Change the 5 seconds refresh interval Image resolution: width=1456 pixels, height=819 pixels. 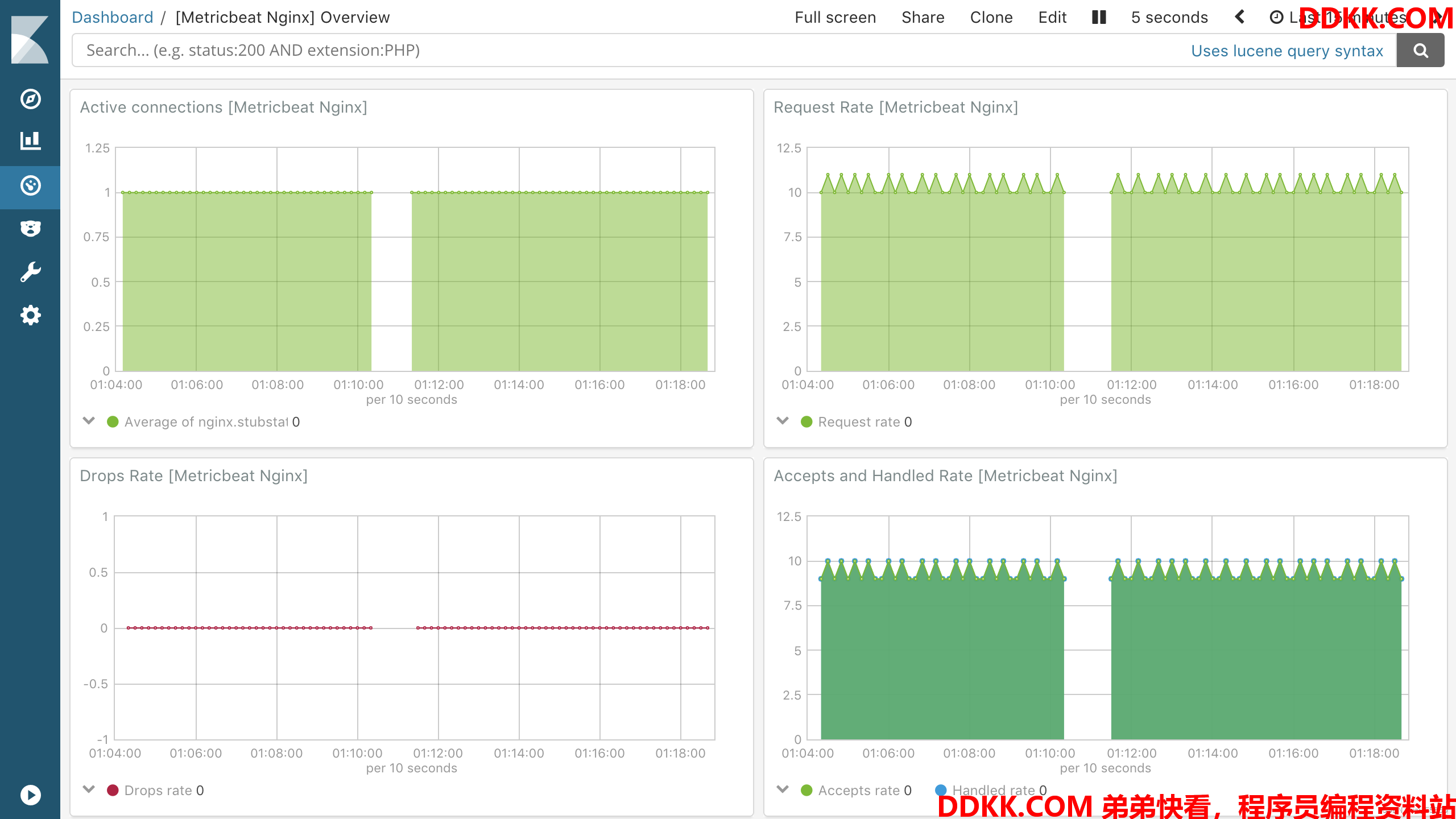point(1169,18)
